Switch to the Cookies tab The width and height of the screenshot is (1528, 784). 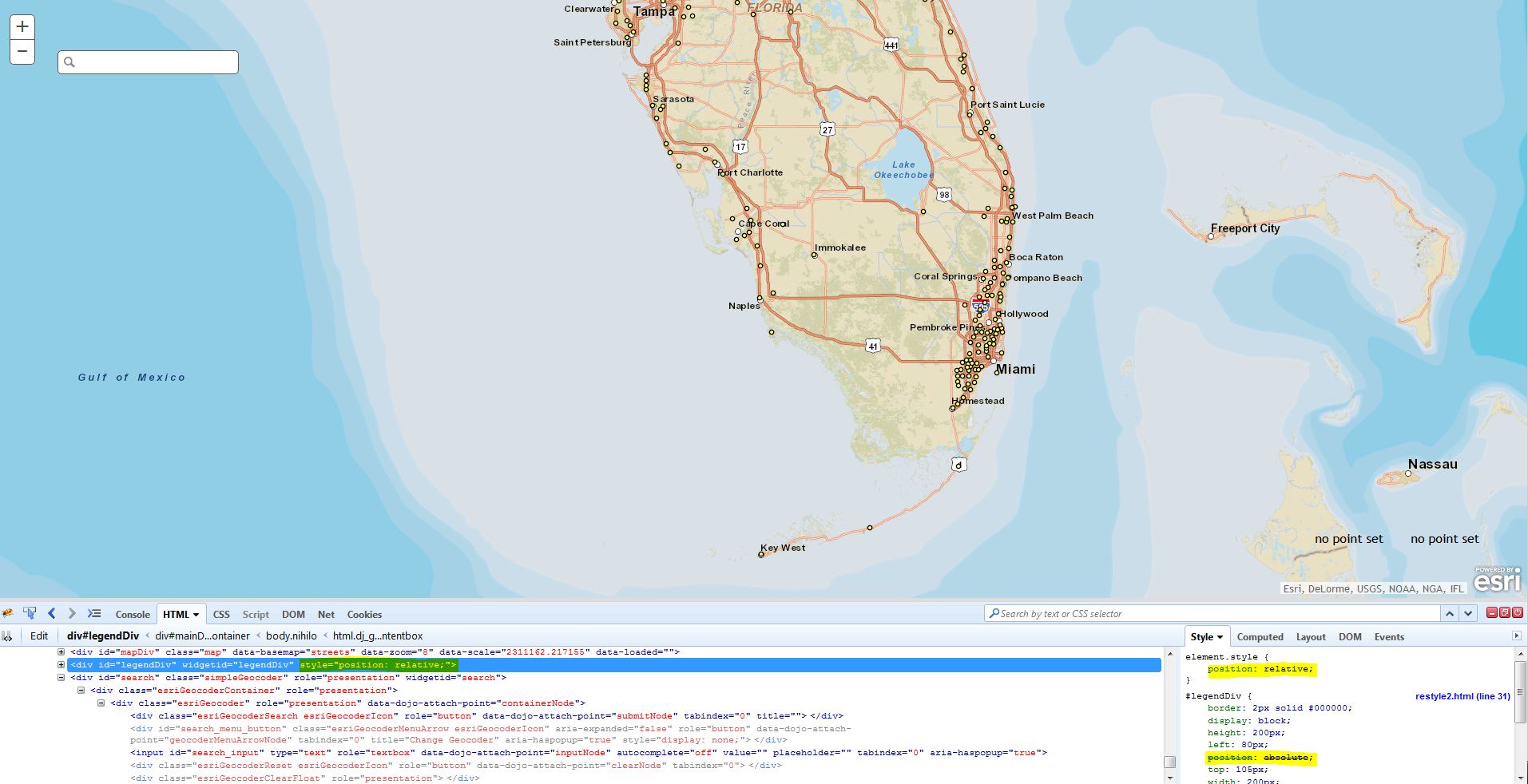coord(364,615)
